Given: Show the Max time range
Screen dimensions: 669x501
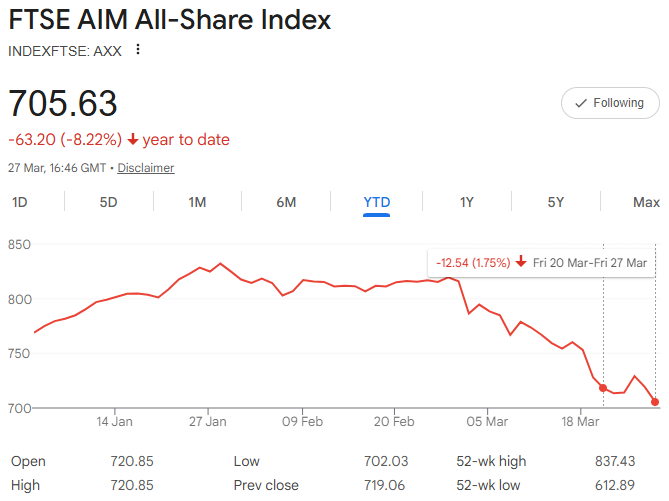Looking at the screenshot, I should 646,202.
